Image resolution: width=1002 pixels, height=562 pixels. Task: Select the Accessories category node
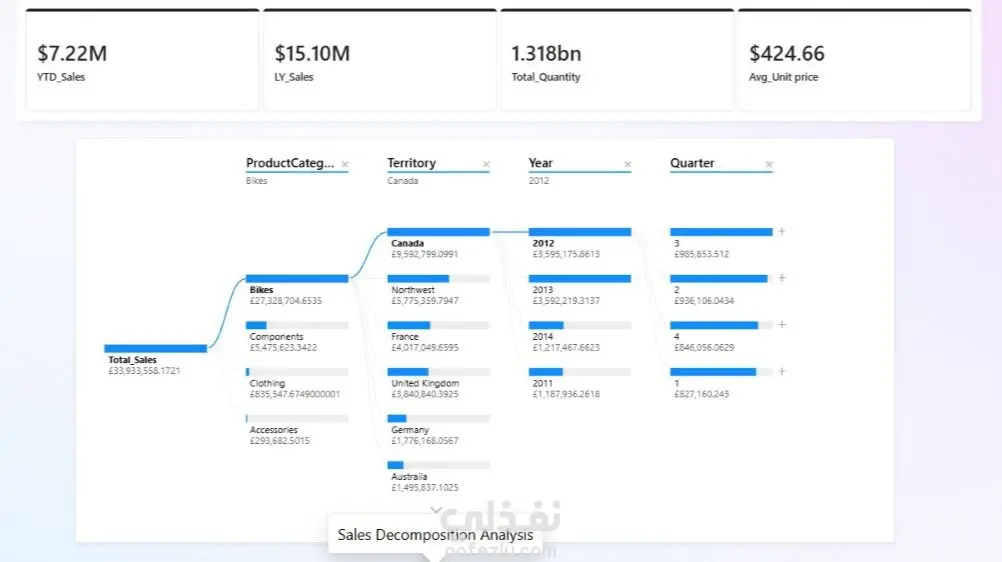click(x=297, y=429)
